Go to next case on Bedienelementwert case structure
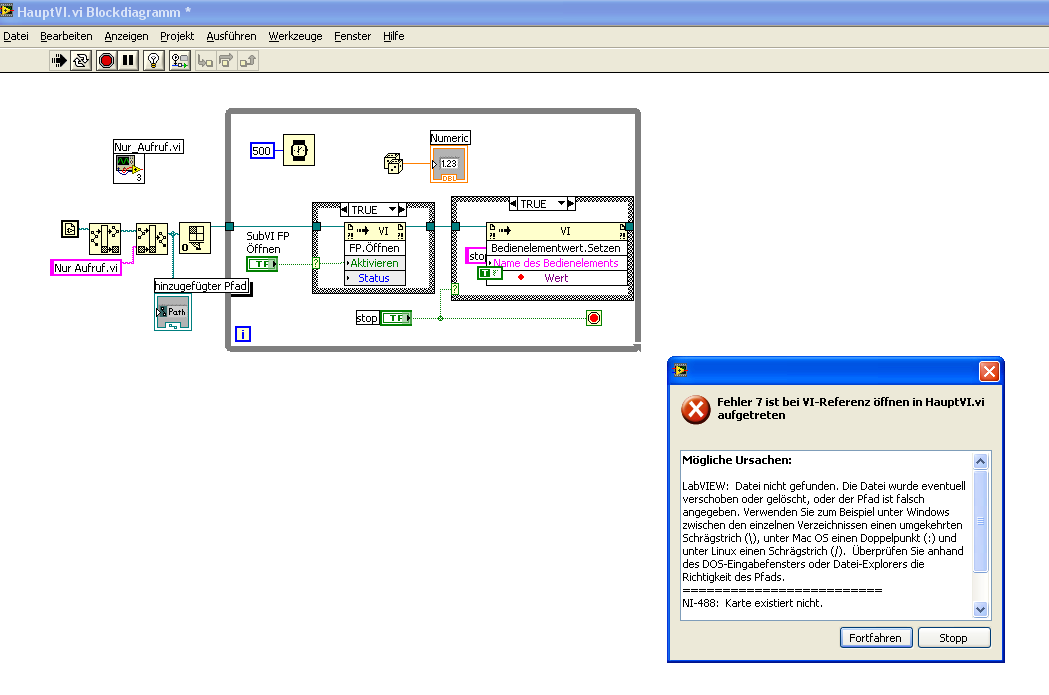The image size is (1049, 695). click(571, 204)
